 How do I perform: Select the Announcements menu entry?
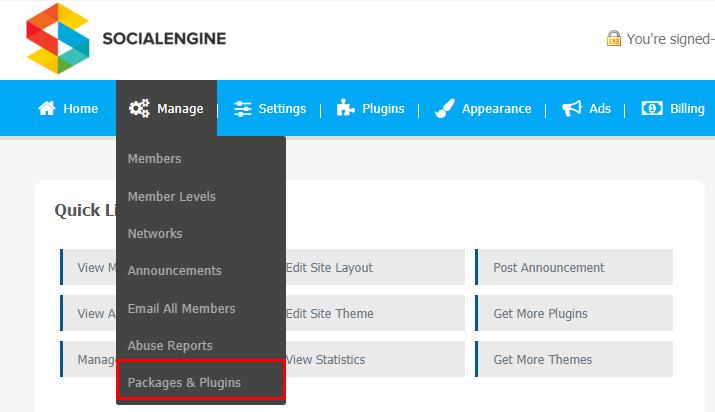tap(175, 271)
